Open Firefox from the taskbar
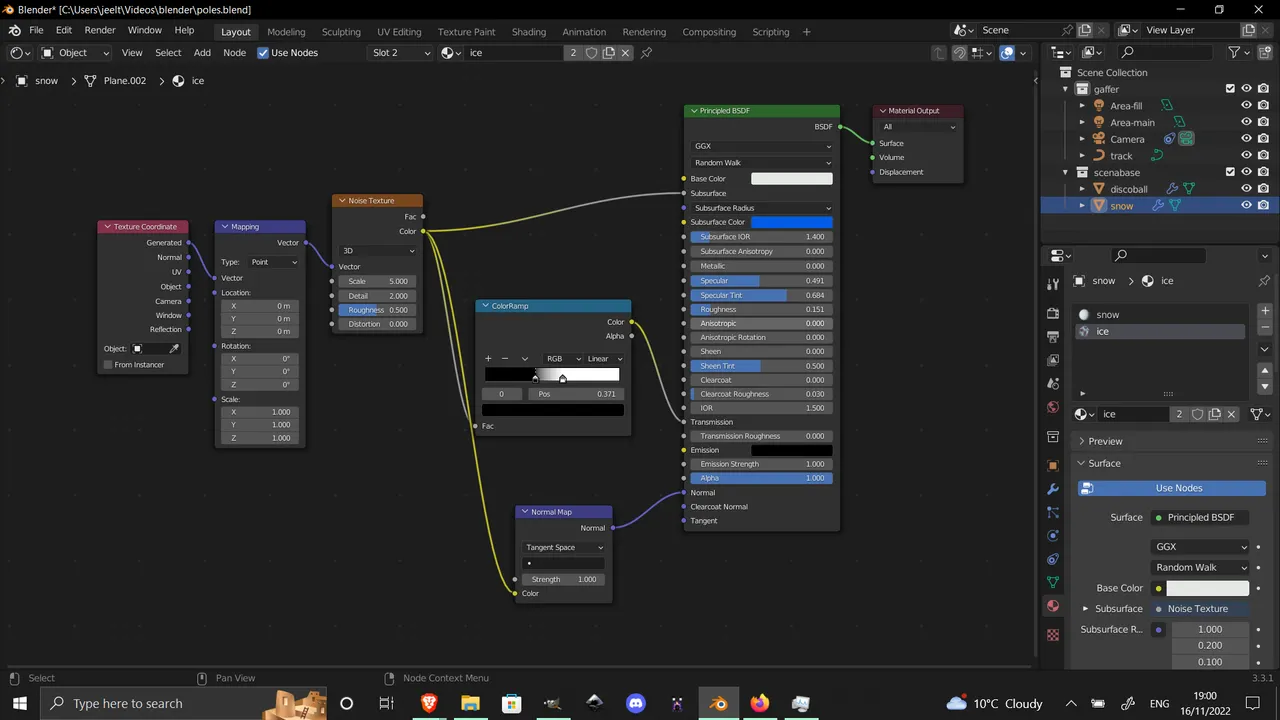1280x720 pixels. (760, 703)
